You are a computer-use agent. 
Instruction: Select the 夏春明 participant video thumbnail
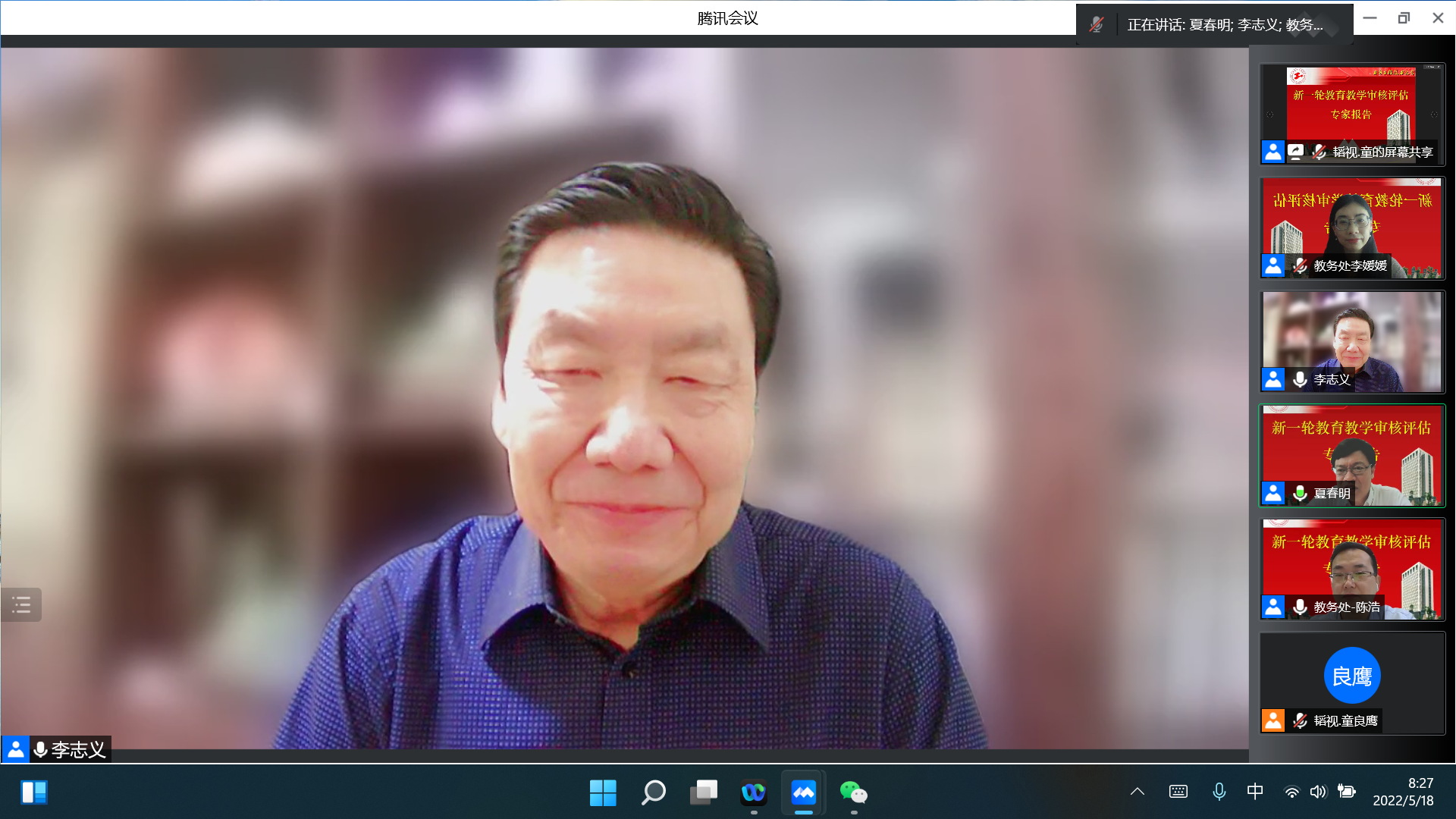click(1351, 455)
